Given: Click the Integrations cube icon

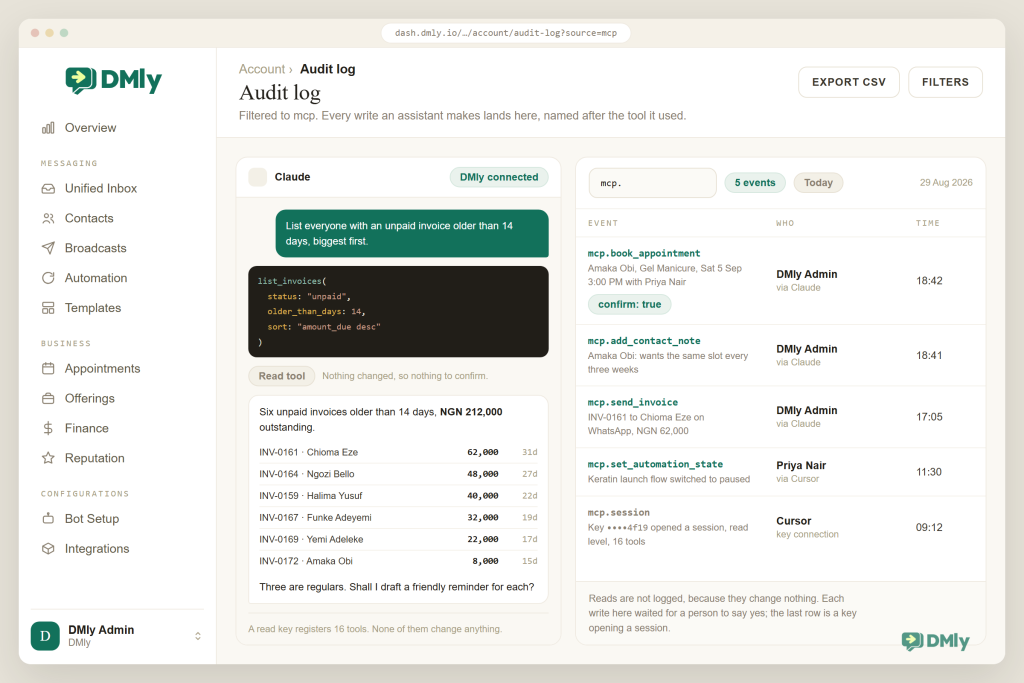Looking at the screenshot, I should pyautogui.click(x=48, y=549).
